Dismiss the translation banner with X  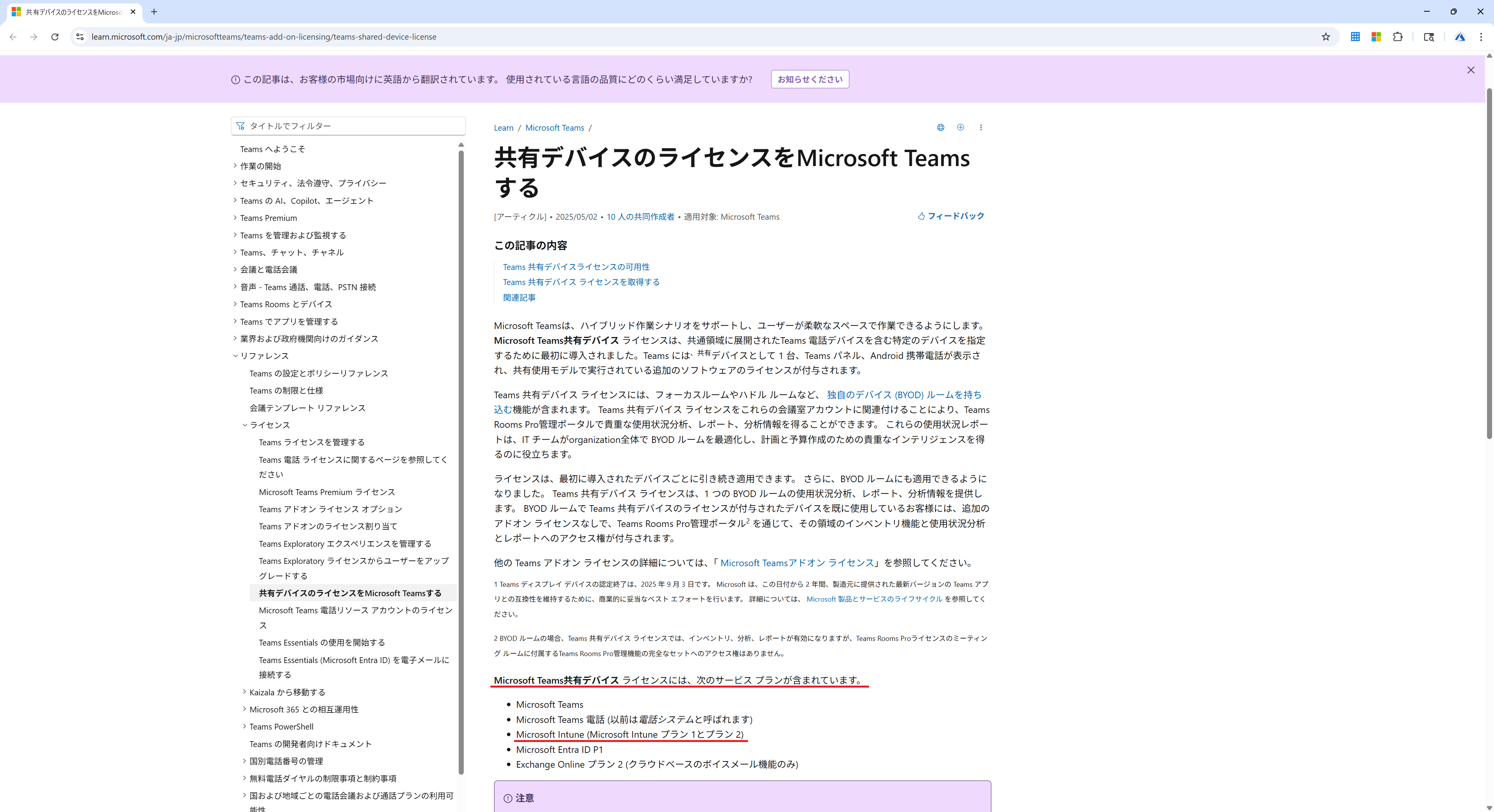(x=1470, y=70)
